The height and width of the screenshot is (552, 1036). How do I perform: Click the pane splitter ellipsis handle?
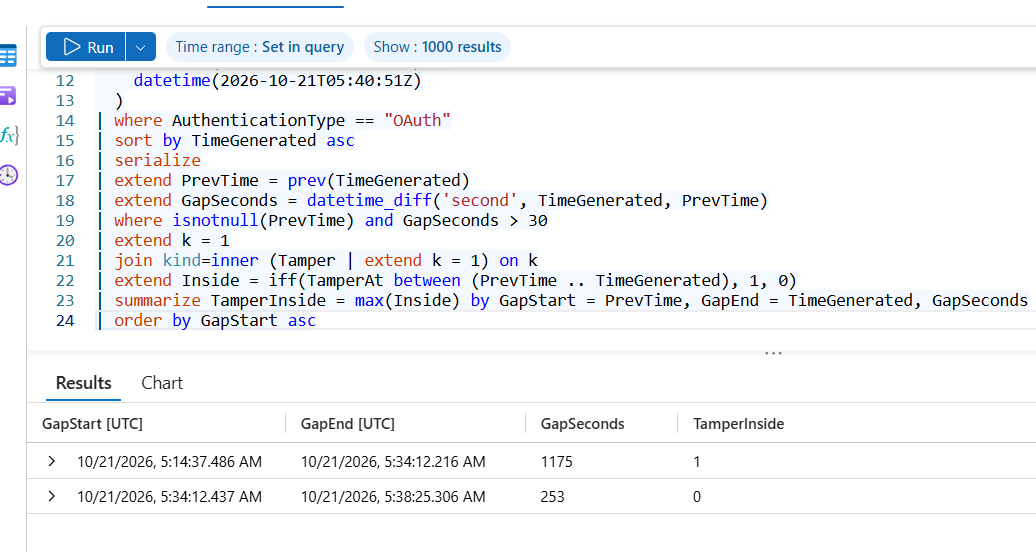[773, 353]
